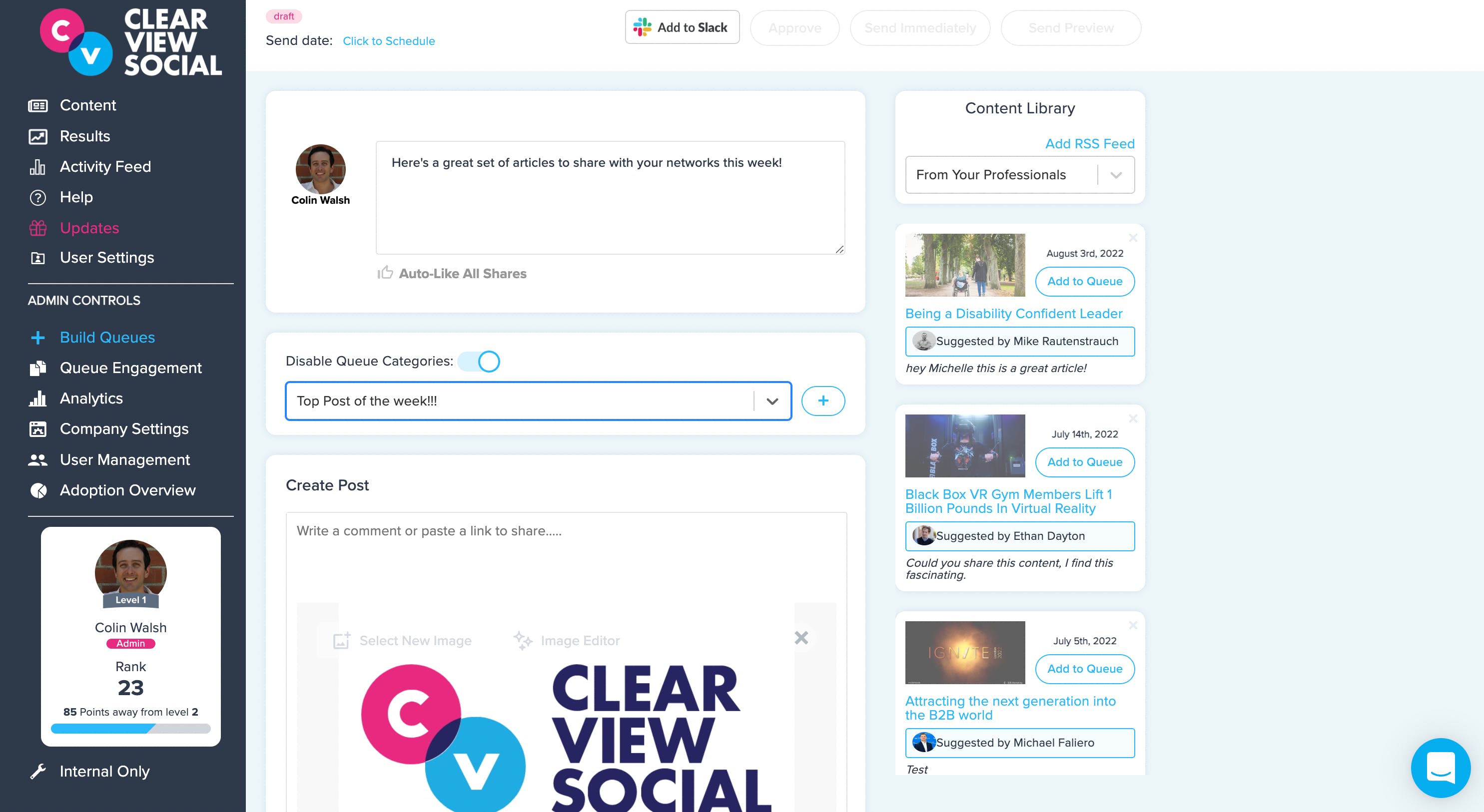Click the Create Post comment text field
This screenshot has width=1484, height=812.
(566, 553)
